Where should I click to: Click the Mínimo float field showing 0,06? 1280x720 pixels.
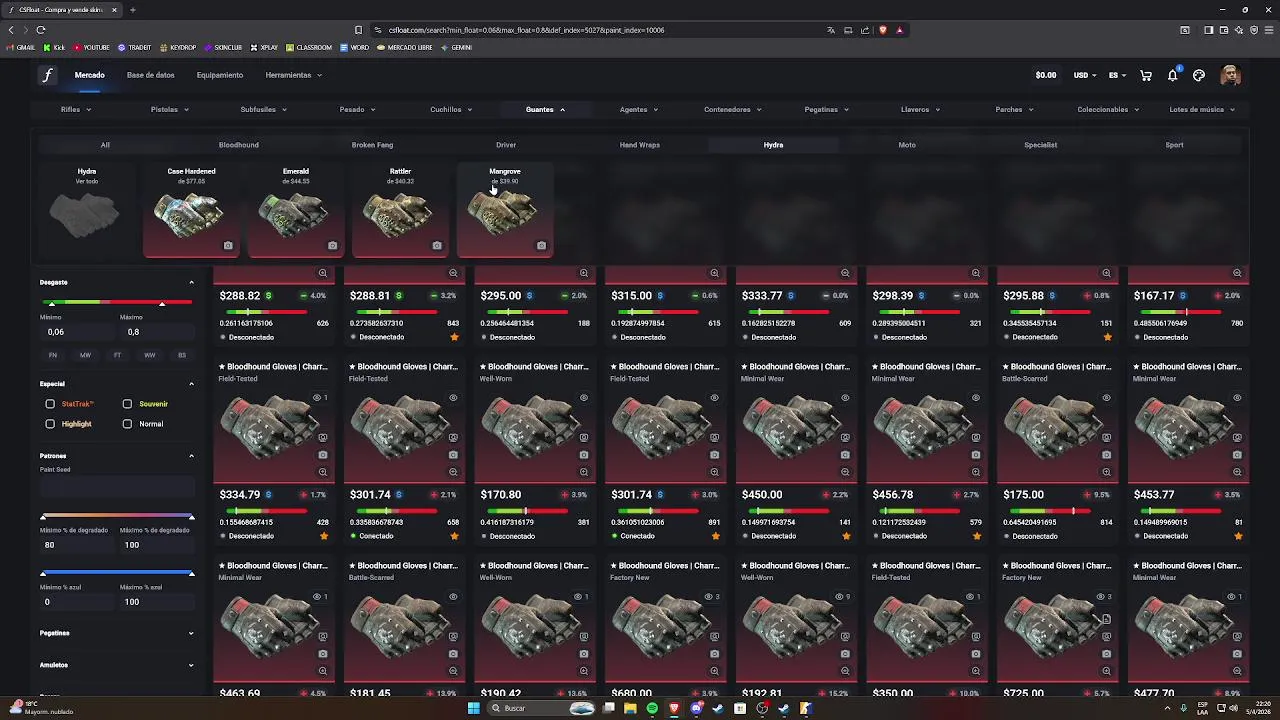[x=76, y=332]
